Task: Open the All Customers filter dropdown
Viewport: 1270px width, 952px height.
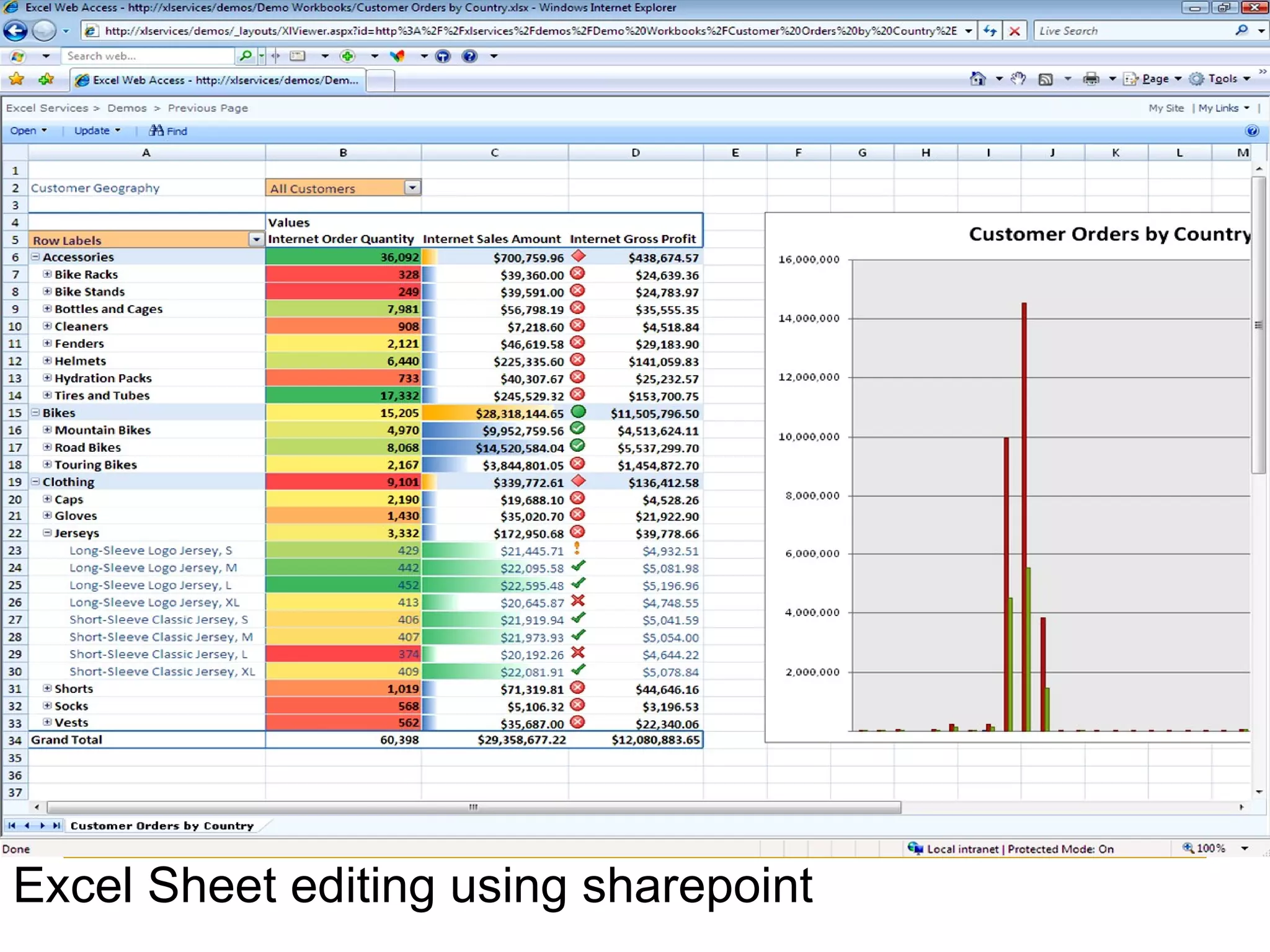Action: coord(412,187)
